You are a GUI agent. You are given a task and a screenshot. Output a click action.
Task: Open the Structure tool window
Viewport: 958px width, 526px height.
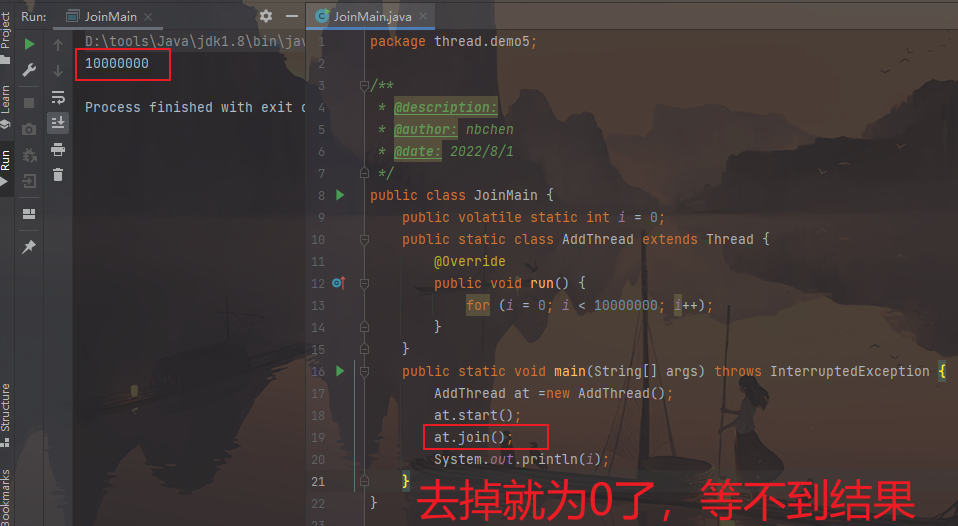pyautogui.click(x=6, y=407)
